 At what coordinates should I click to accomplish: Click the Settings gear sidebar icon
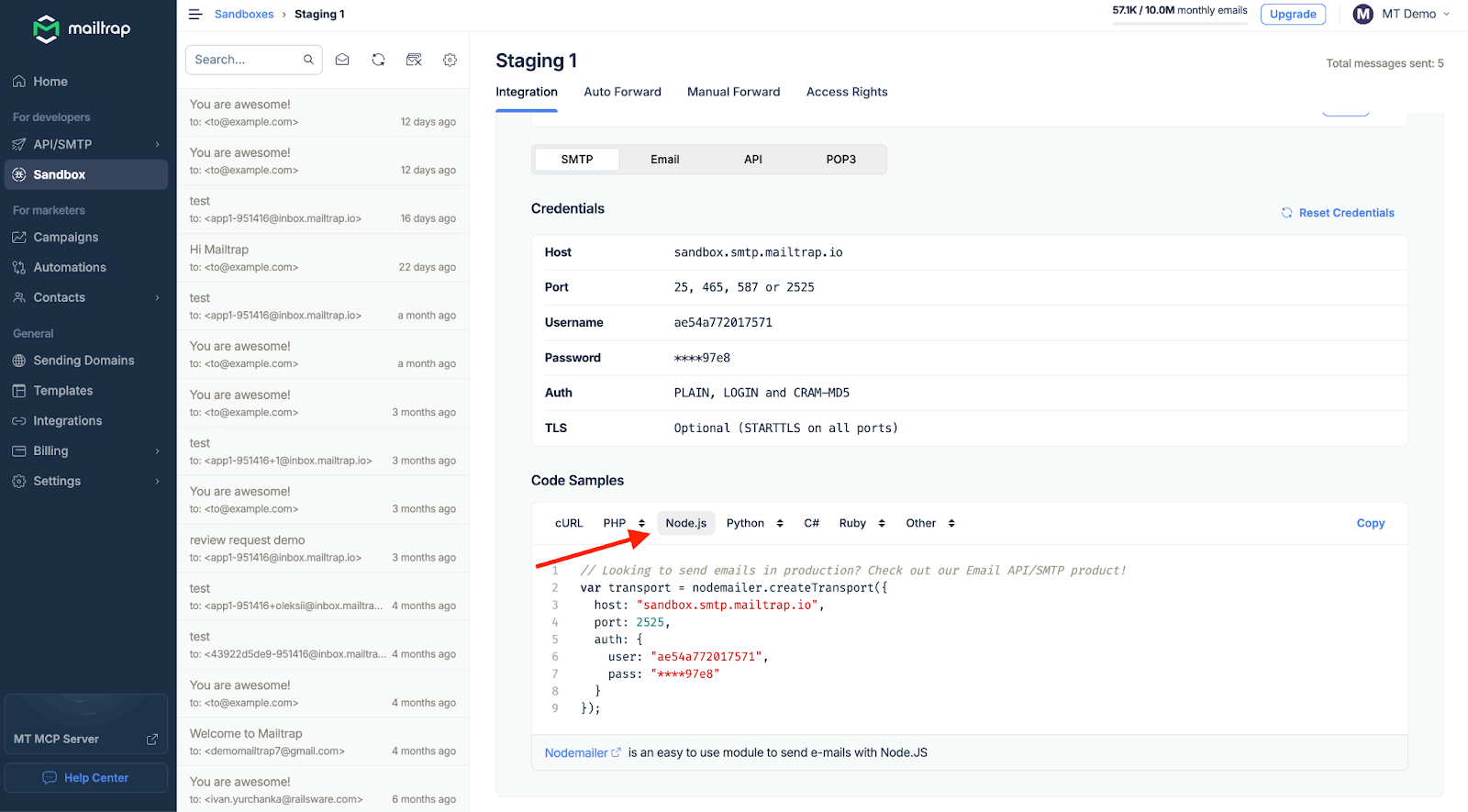[x=19, y=481]
